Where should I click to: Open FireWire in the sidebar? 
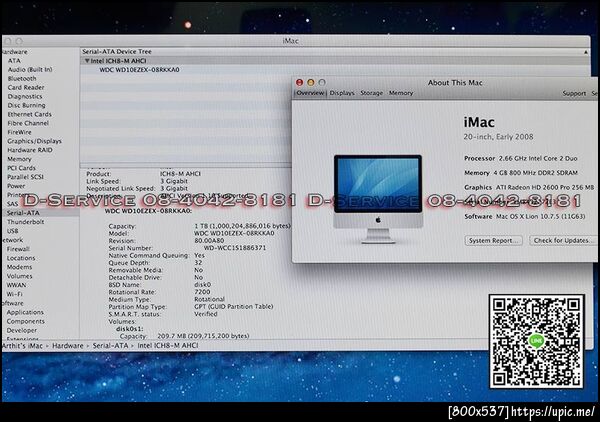click(x=20, y=132)
